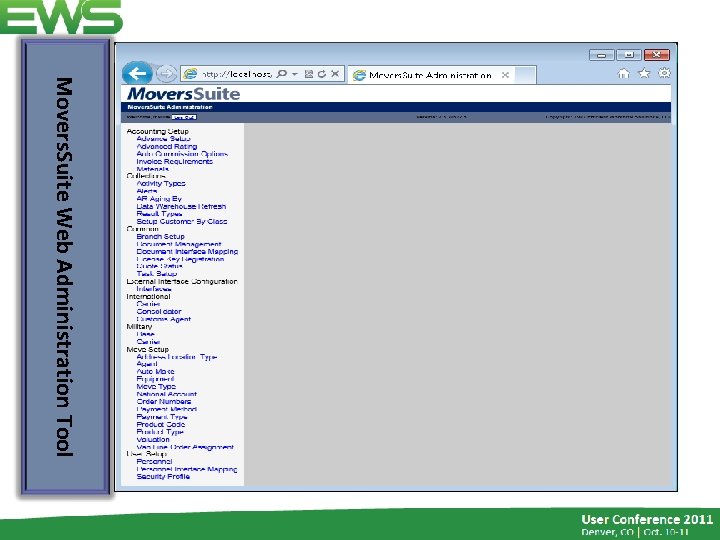Open the National Account link
Screen dimensions: 720x540
(x=167, y=394)
